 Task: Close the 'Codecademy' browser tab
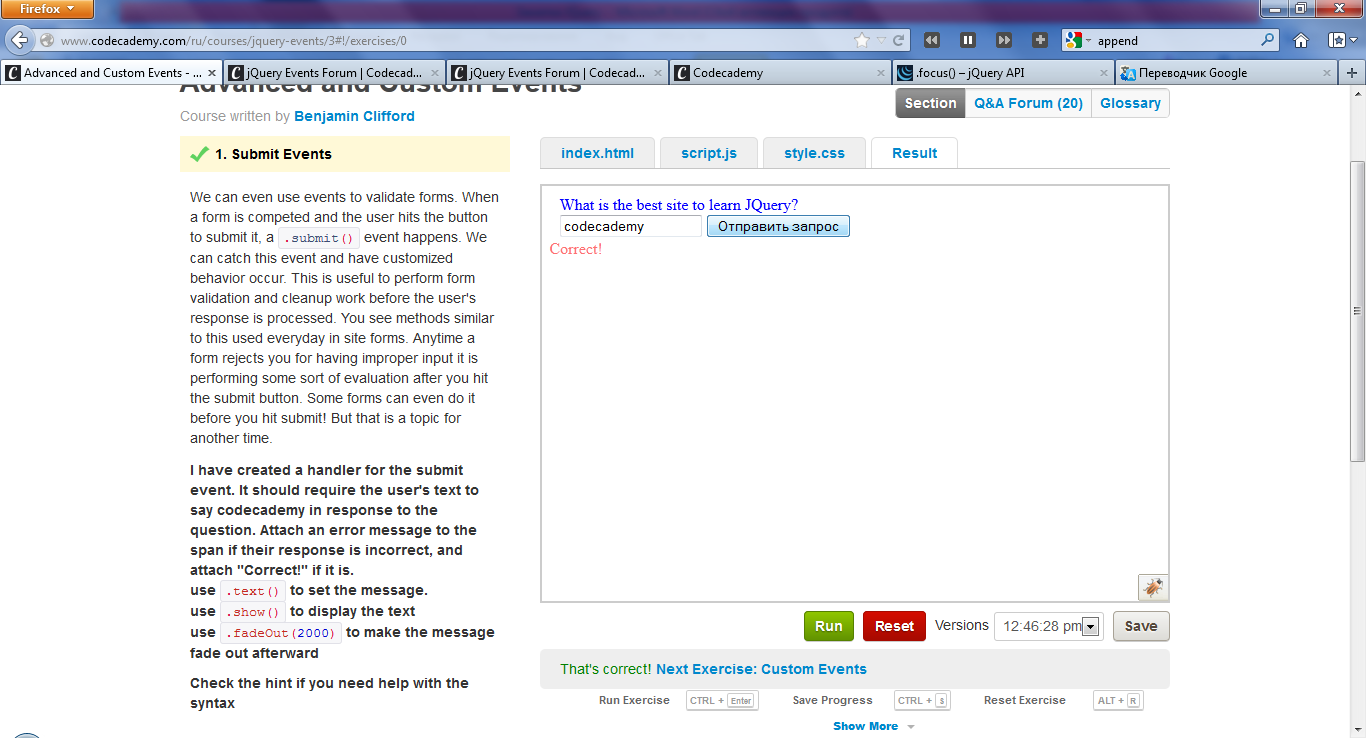click(x=881, y=73)
